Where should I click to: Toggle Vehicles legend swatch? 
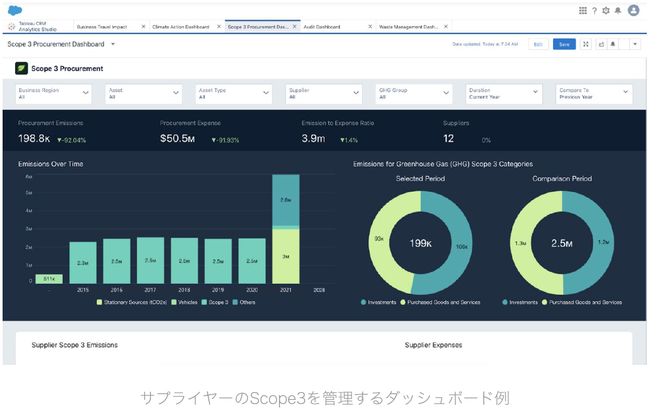click(174, 302)
